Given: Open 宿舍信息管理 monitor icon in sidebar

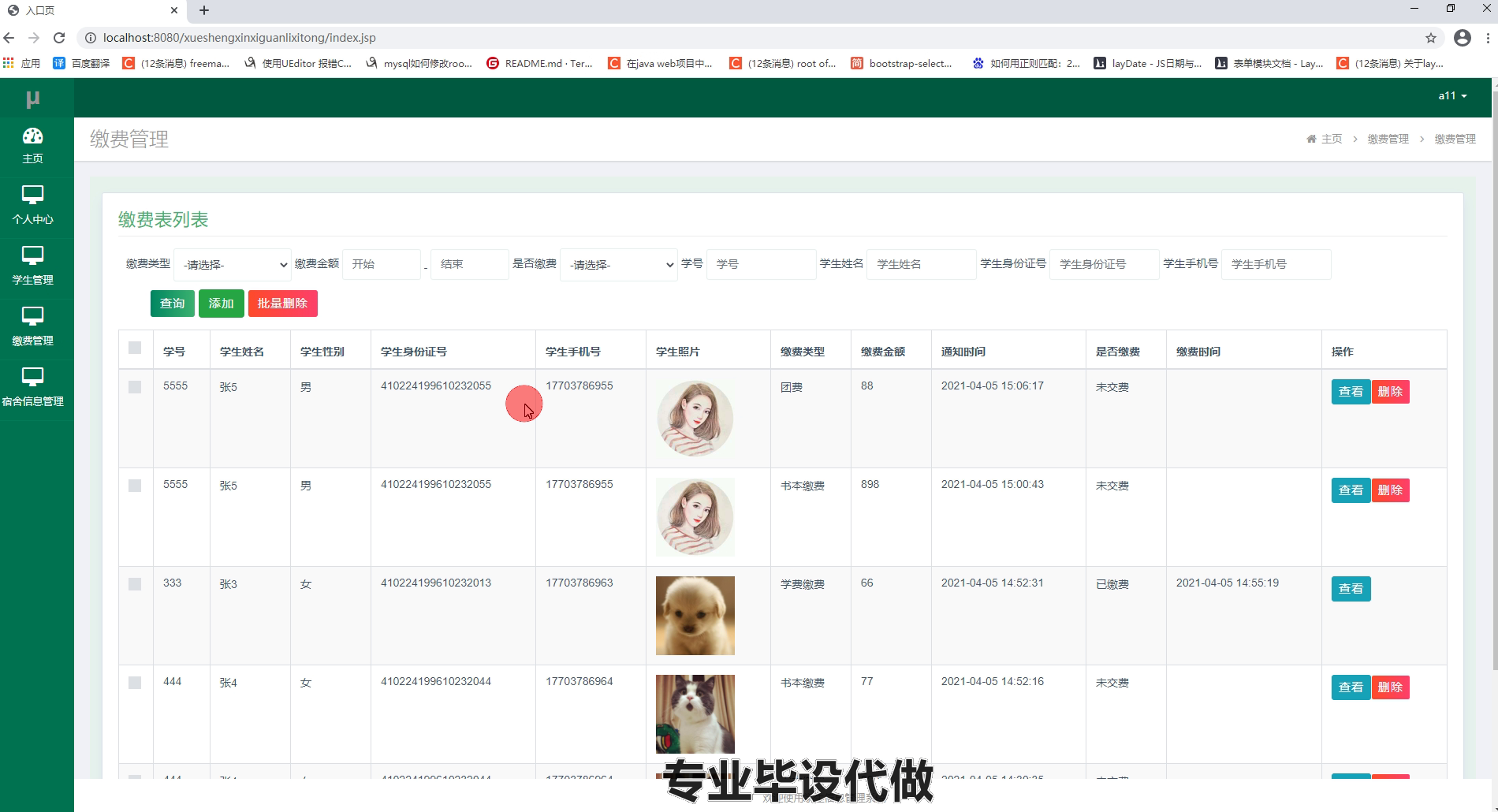Looking at the screenshot, I should click(32, 377).
